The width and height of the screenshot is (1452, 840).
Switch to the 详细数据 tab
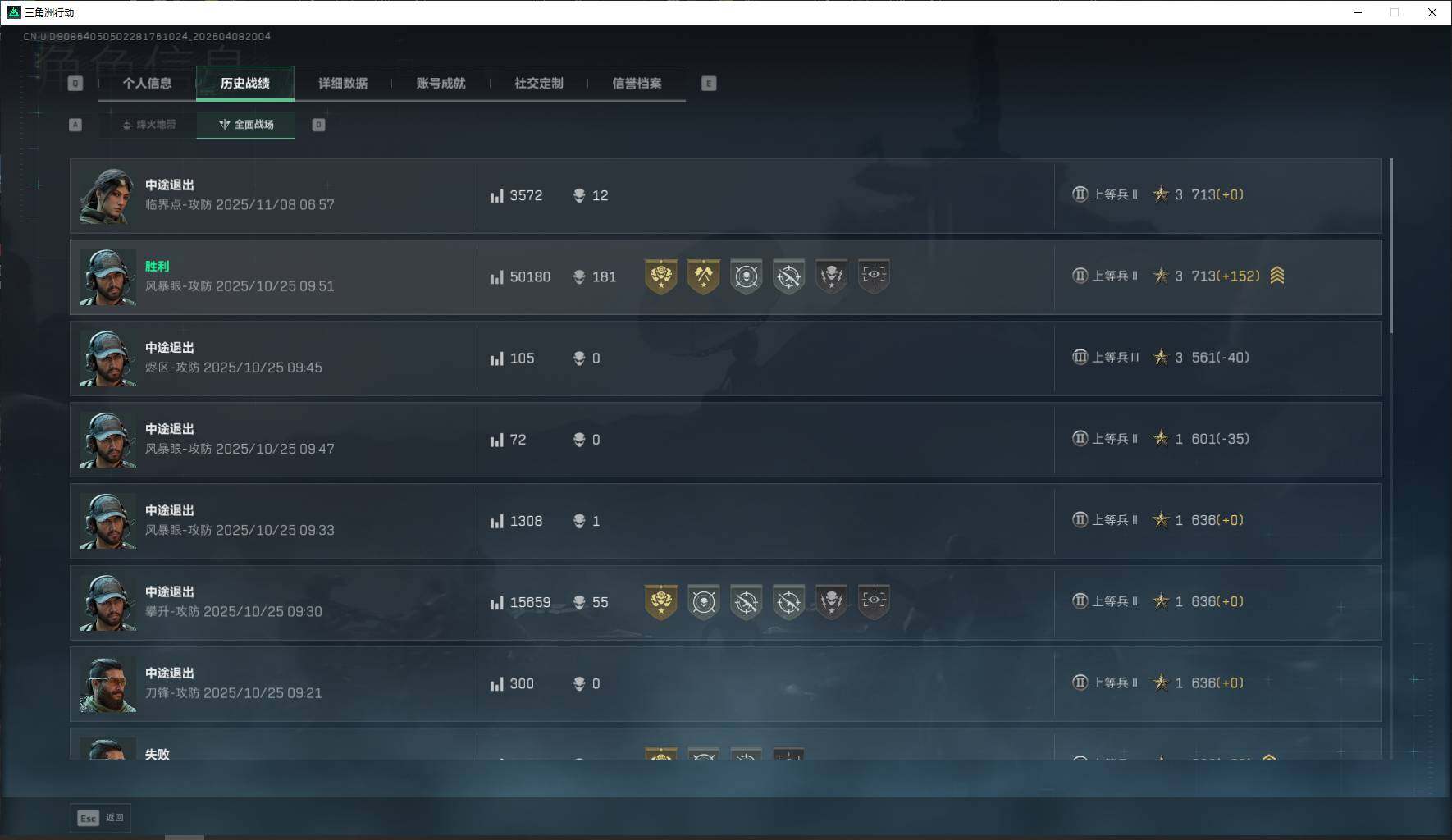(x=343, y=84)
